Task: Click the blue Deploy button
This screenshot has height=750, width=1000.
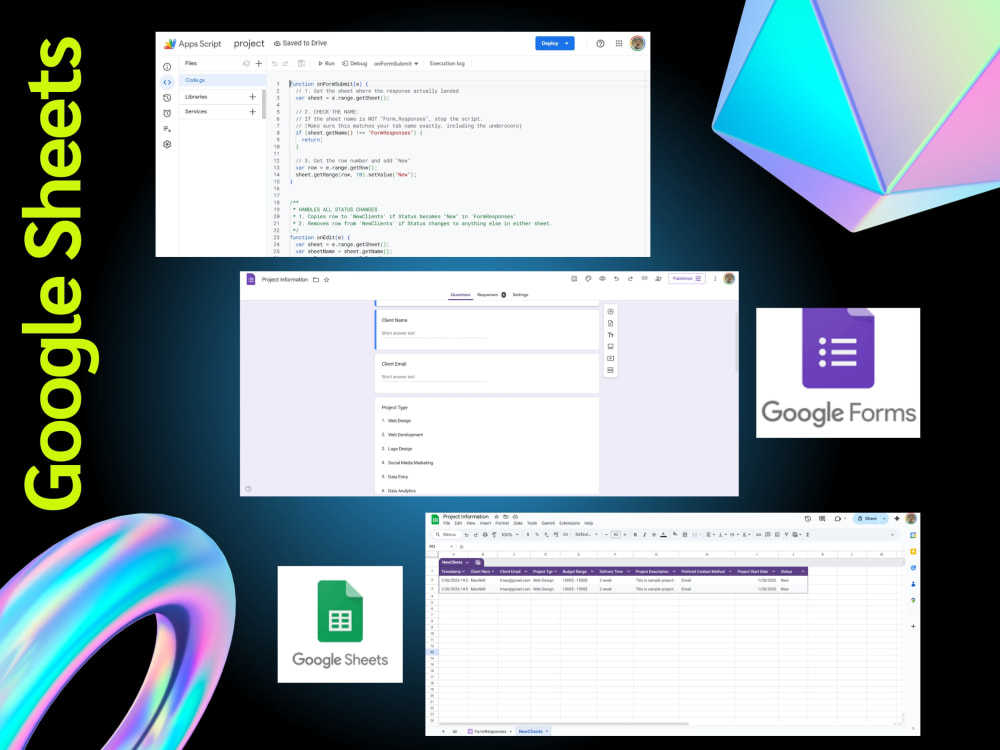Action: pyautogui.click(x=554, y=43)
